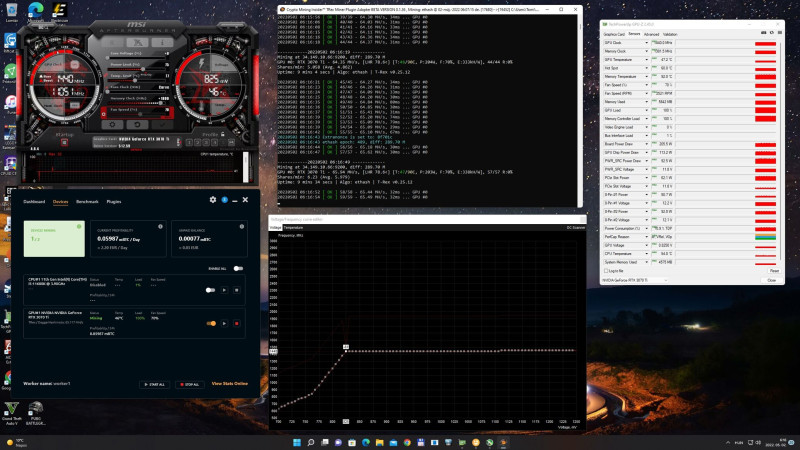Click Power Limit slider knob in Afterburner
800x450 pixels.
143,69
